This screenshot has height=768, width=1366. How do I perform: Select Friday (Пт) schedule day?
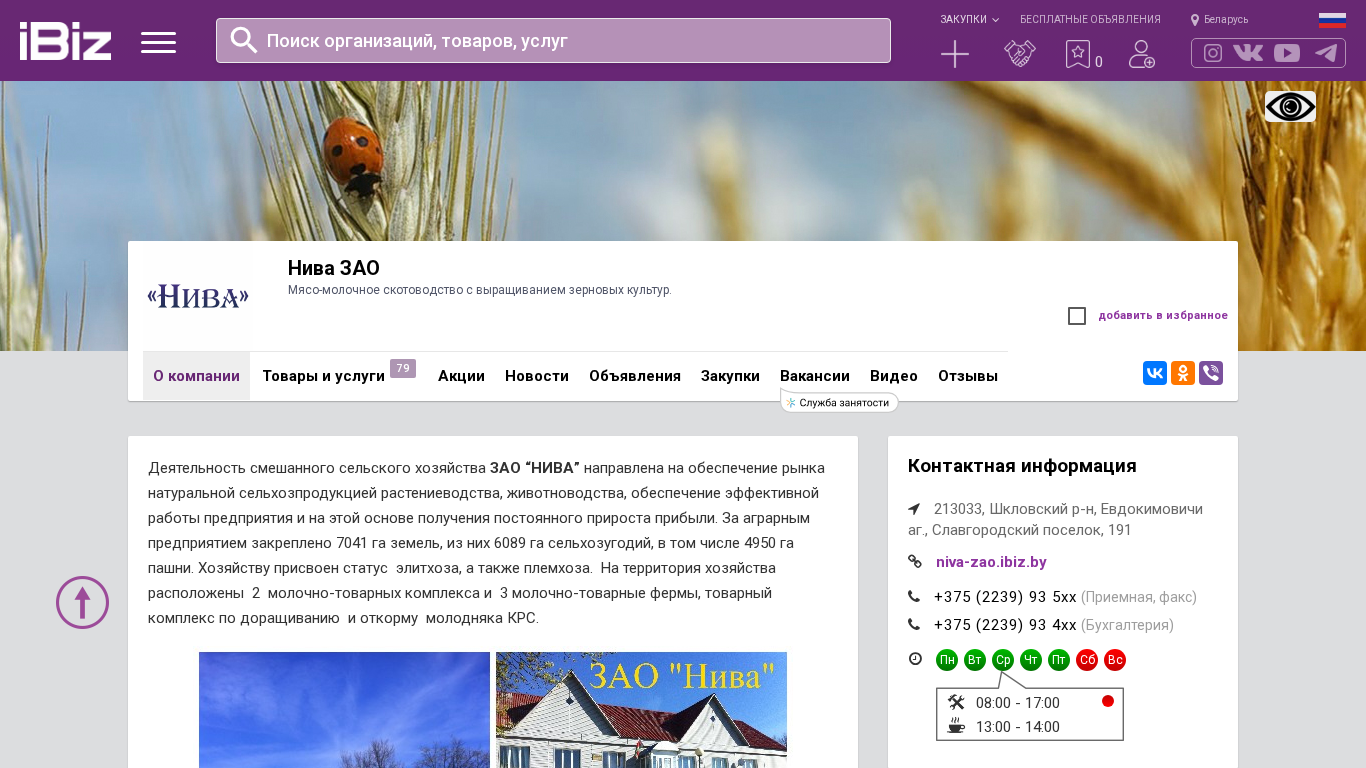click(x=1059, y=660)
